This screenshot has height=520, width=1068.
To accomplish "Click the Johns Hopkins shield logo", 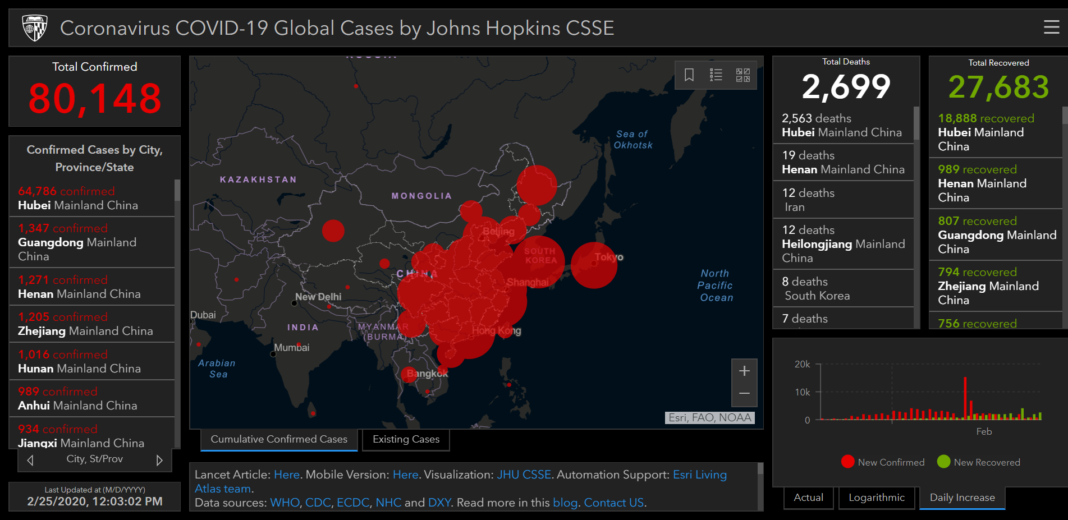I will pos(34,28).
